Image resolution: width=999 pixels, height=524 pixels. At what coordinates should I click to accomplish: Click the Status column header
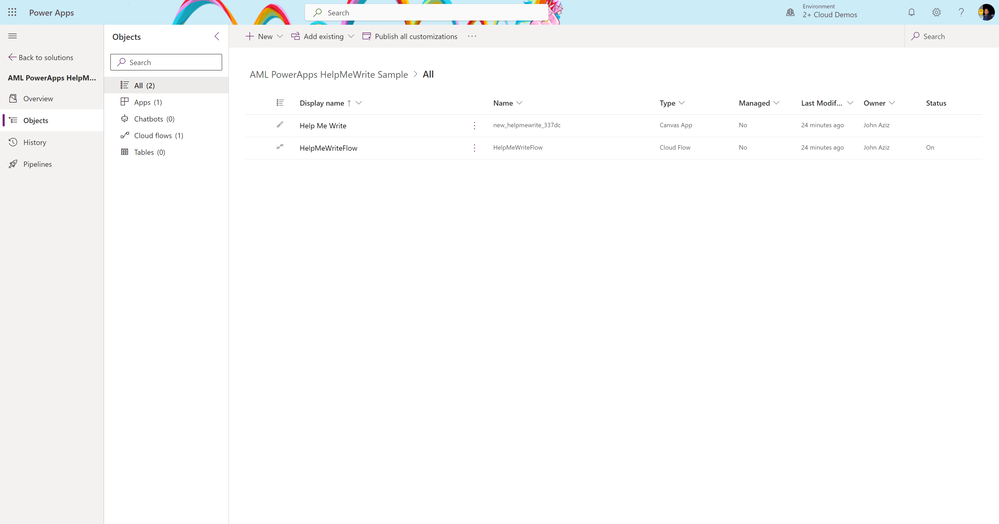(936, 103)
